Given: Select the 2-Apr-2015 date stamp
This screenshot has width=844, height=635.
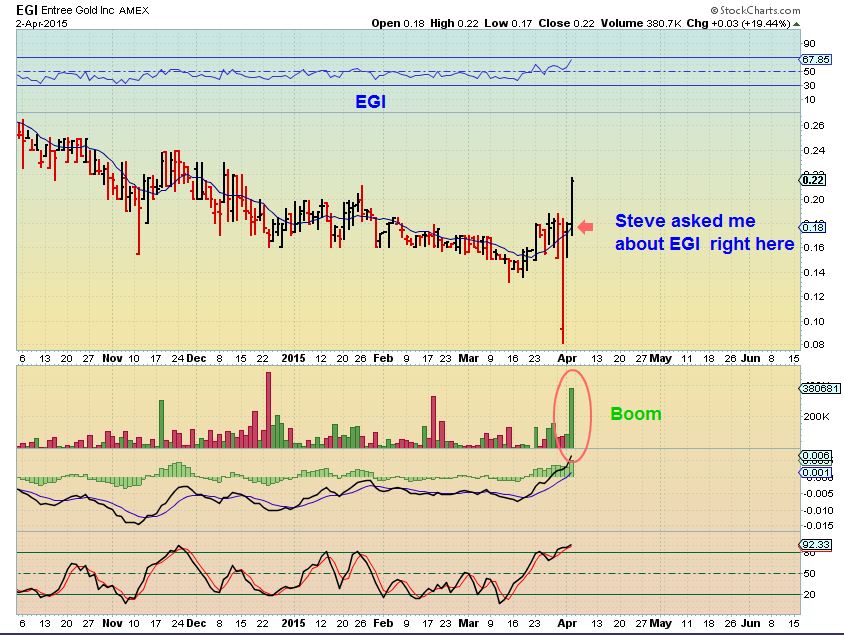Looking at the screenshot, I should 42,24.
